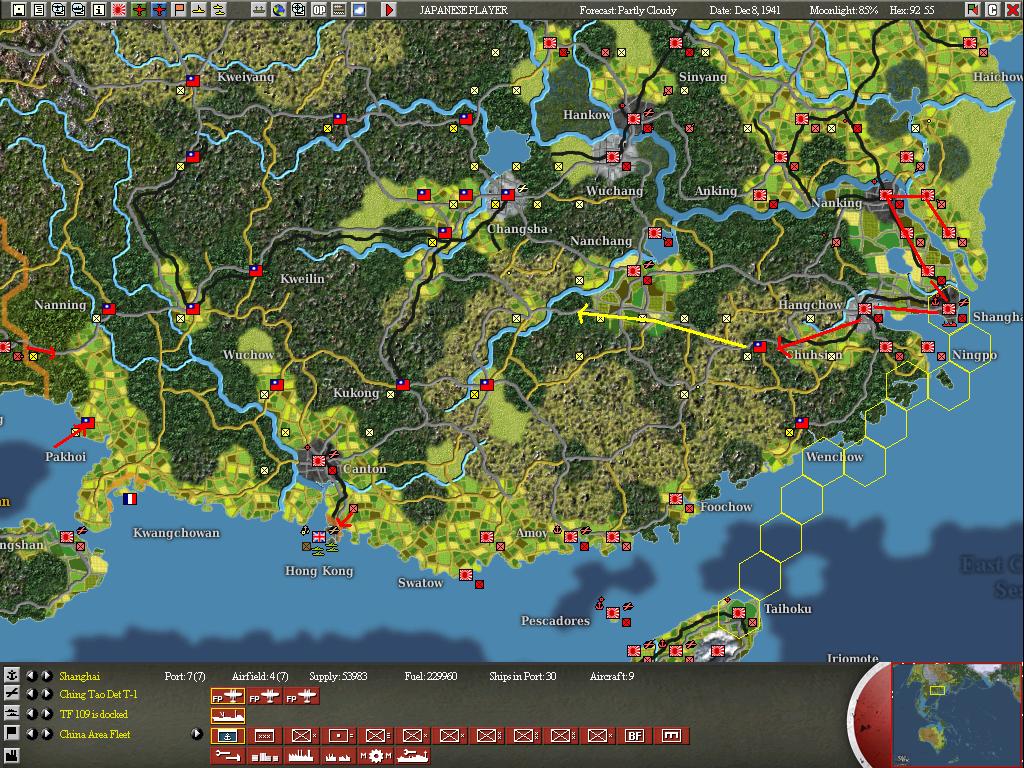The height and width of the screenshot is (768, 1024).
Task: Open the info 'i' icon in toolbar
Action: 99,9
